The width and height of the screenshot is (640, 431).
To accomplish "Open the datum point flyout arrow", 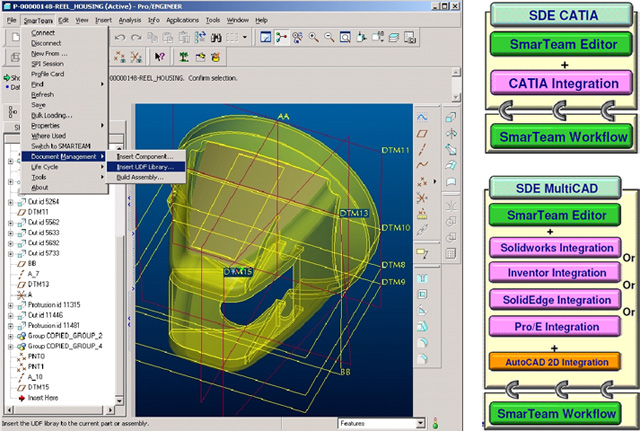I will 434,182.
